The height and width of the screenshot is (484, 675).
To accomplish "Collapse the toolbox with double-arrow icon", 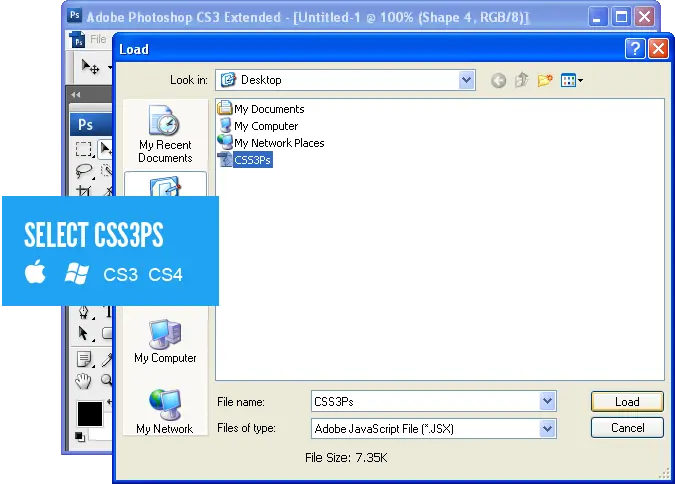I will pos(76,95).
